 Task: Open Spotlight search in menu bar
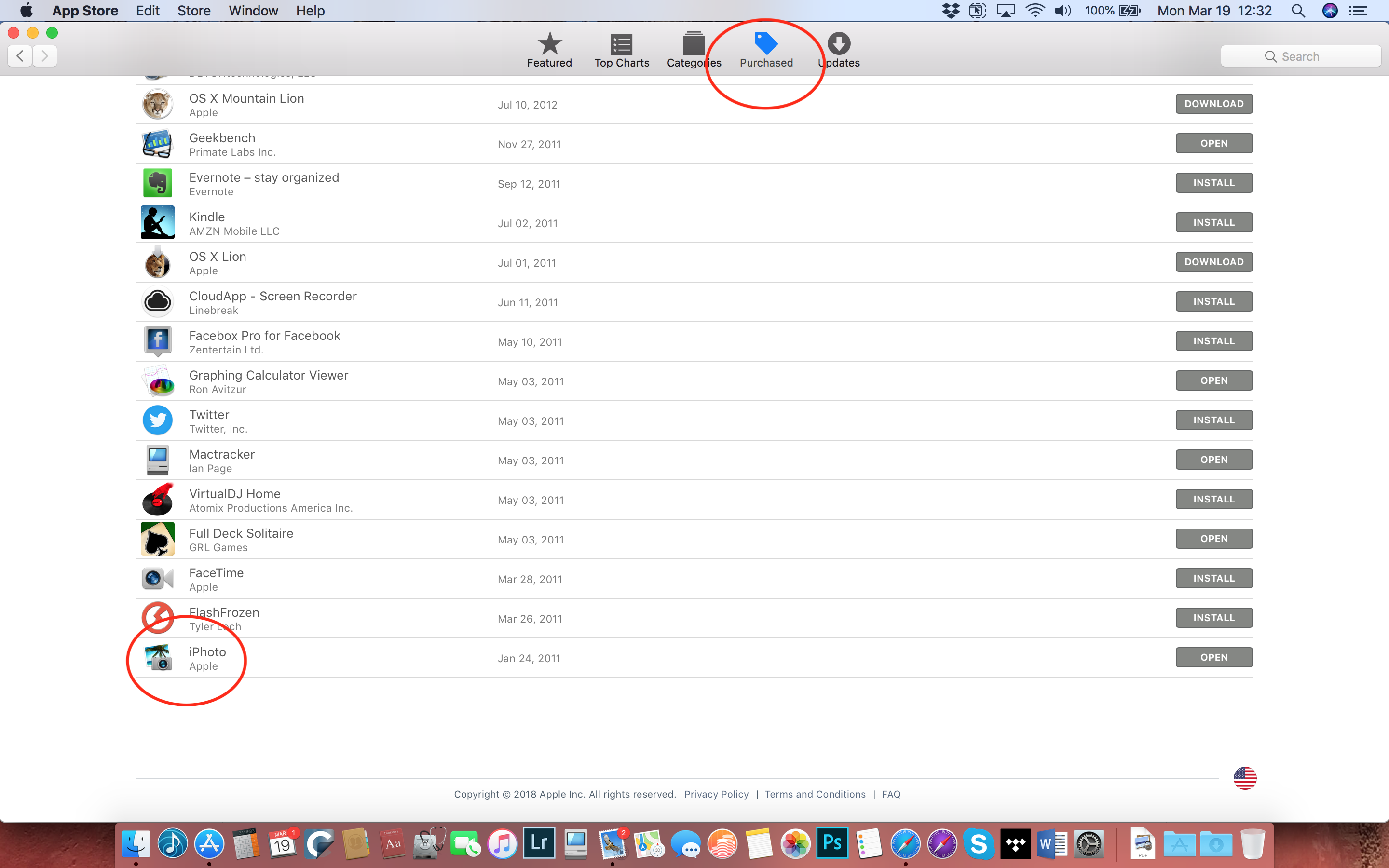coord(1298,10)
